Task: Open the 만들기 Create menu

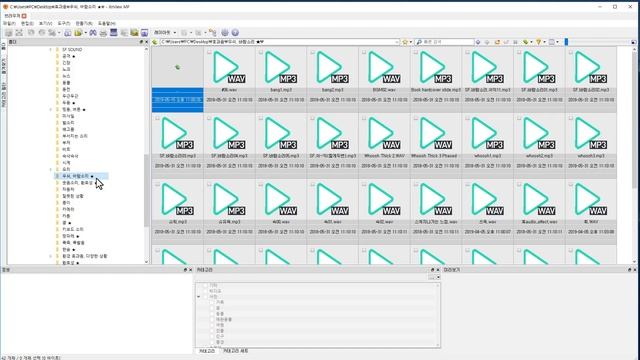Action: [x=84, y=24]
